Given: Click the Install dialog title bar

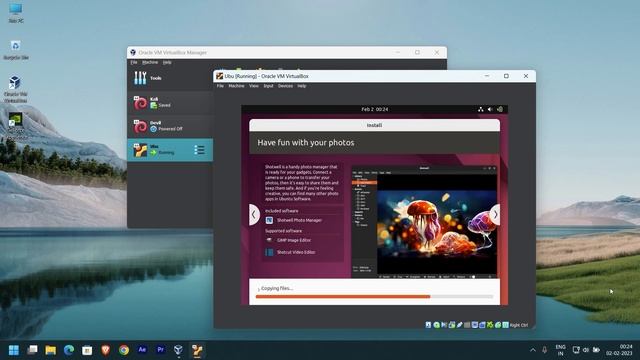Looking at the screenshot, I should click(374, 125).
